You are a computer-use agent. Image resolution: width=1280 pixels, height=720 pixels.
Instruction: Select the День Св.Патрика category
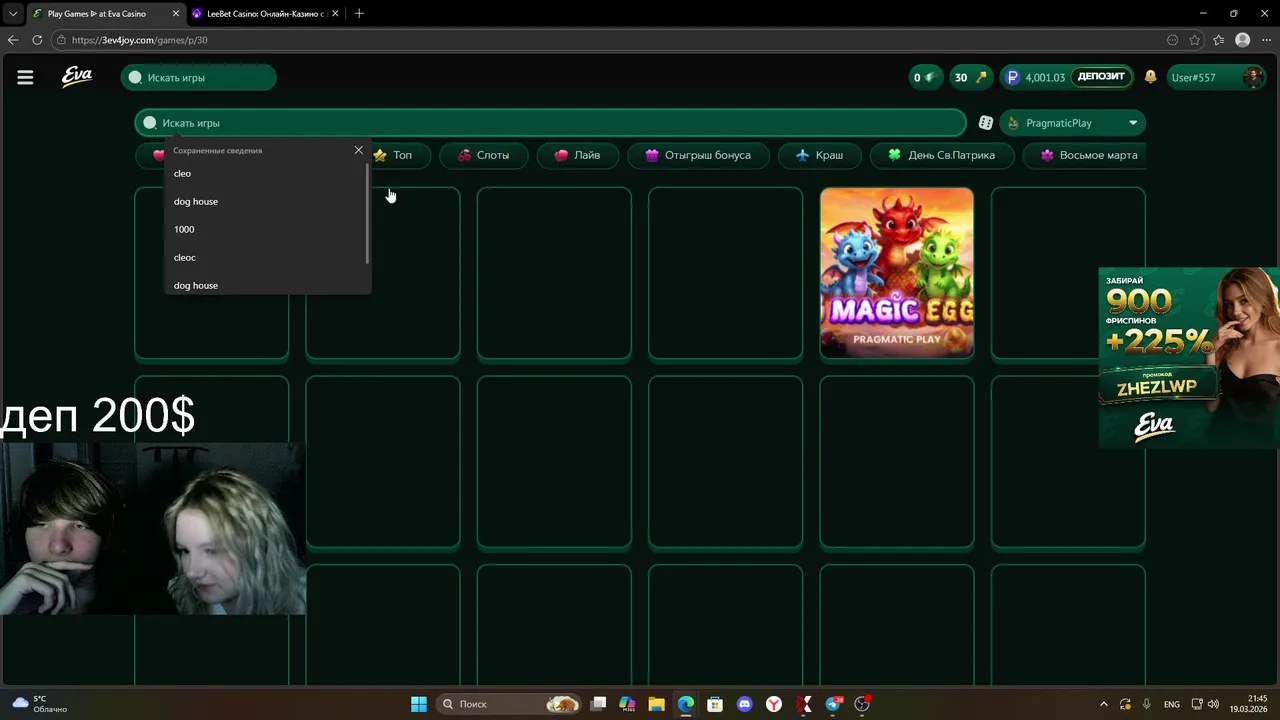click(x=941, y=155)
